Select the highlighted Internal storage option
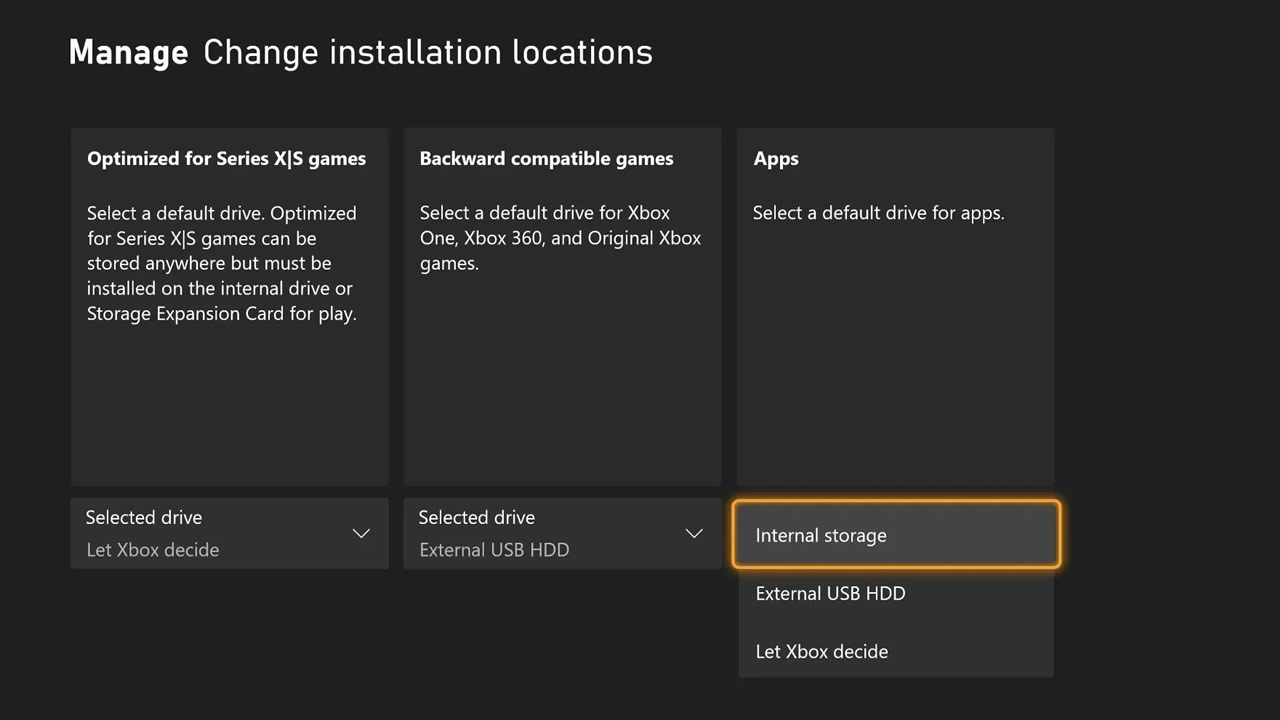This screenshot has height=720, width=1280. coord(895,535)
